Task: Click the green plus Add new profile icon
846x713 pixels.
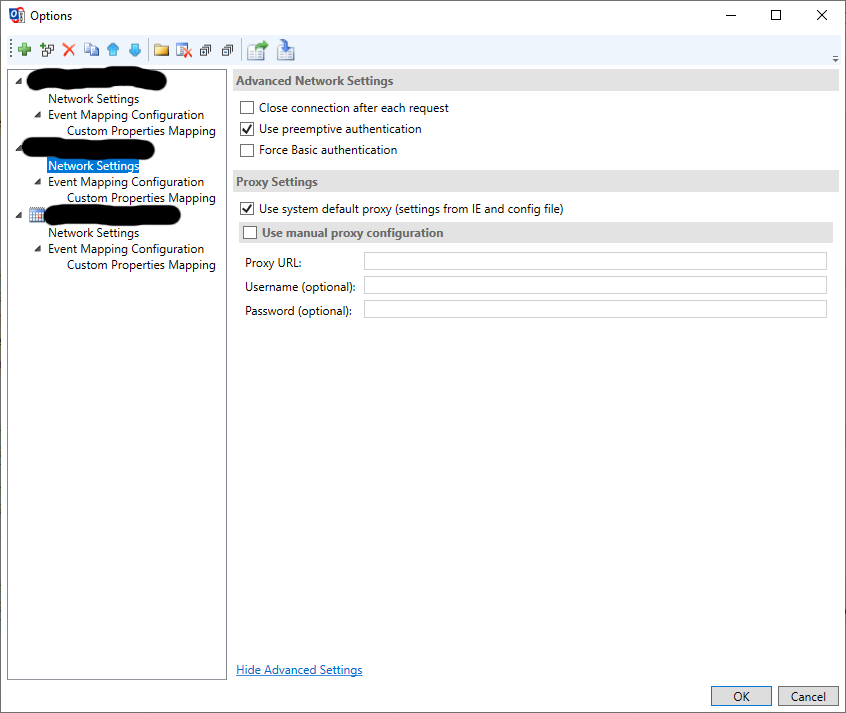Action: [x=24, y=50]
